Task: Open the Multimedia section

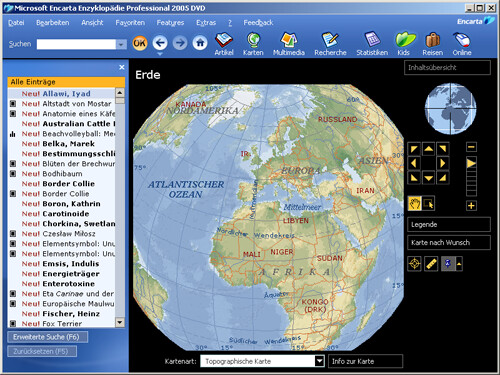Action: pyautogui.click(x=289, y=44)
